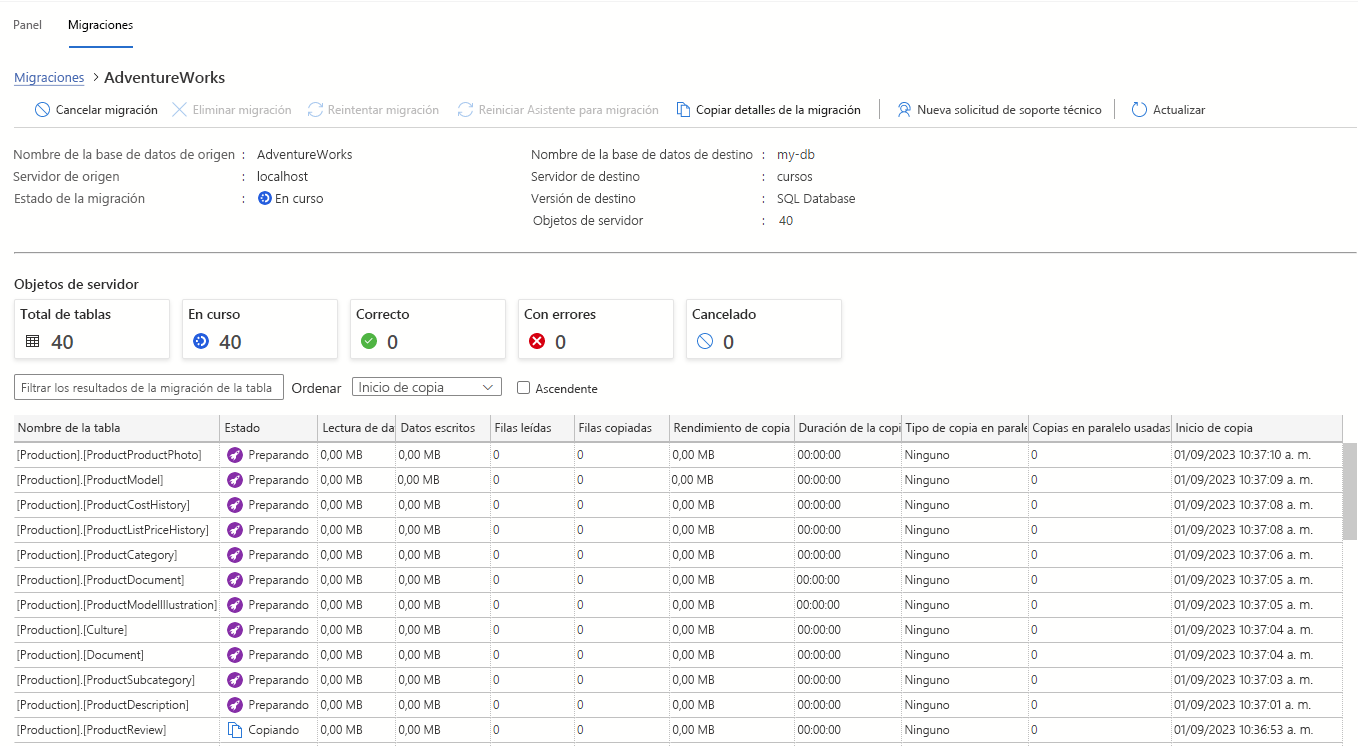Click the Filas leídas column header
The image size is (1358, 746).
(532, 428)
